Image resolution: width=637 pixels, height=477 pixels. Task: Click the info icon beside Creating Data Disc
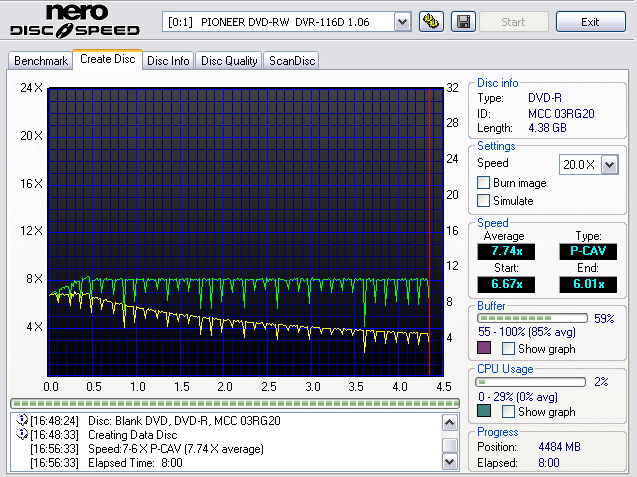(x=22, y=435)
